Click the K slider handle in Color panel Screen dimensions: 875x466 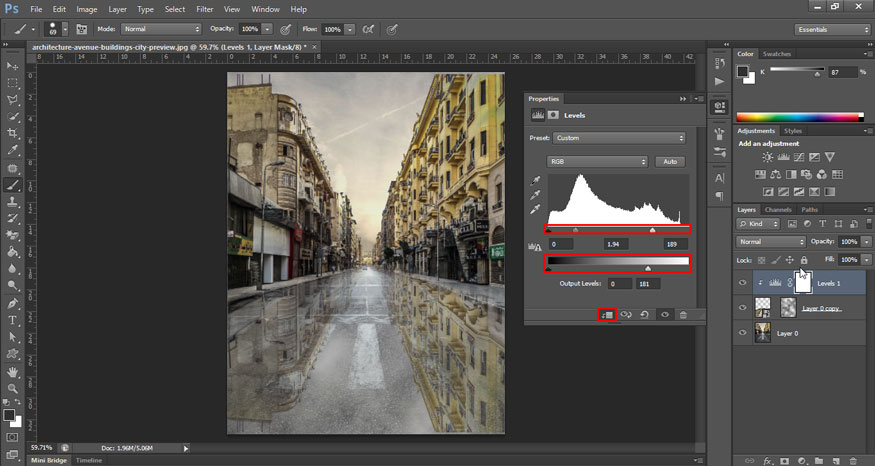[817, 74]
